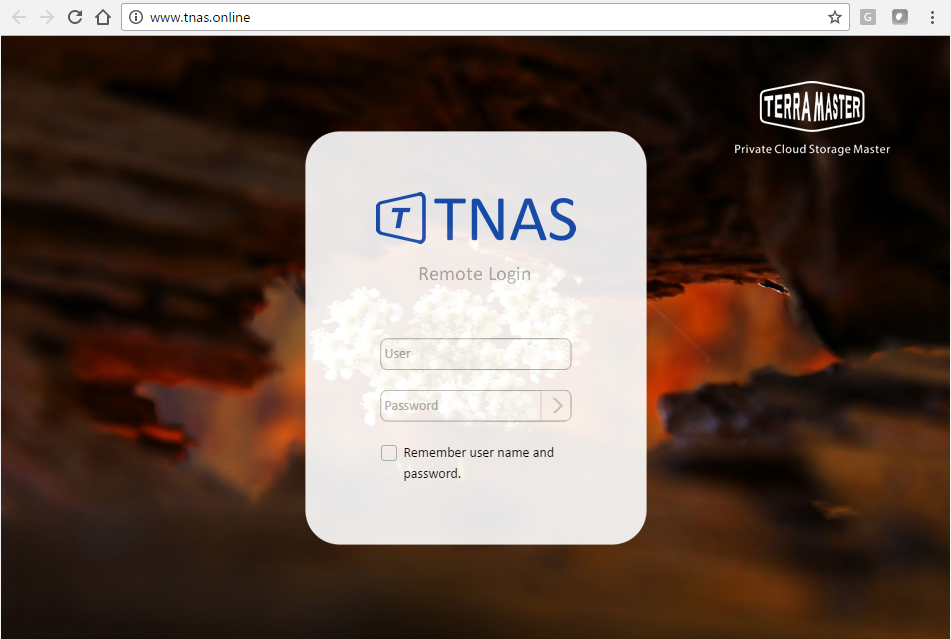Click the TerraMaster logo
The image size is (951, 639).
pos(812,106)
